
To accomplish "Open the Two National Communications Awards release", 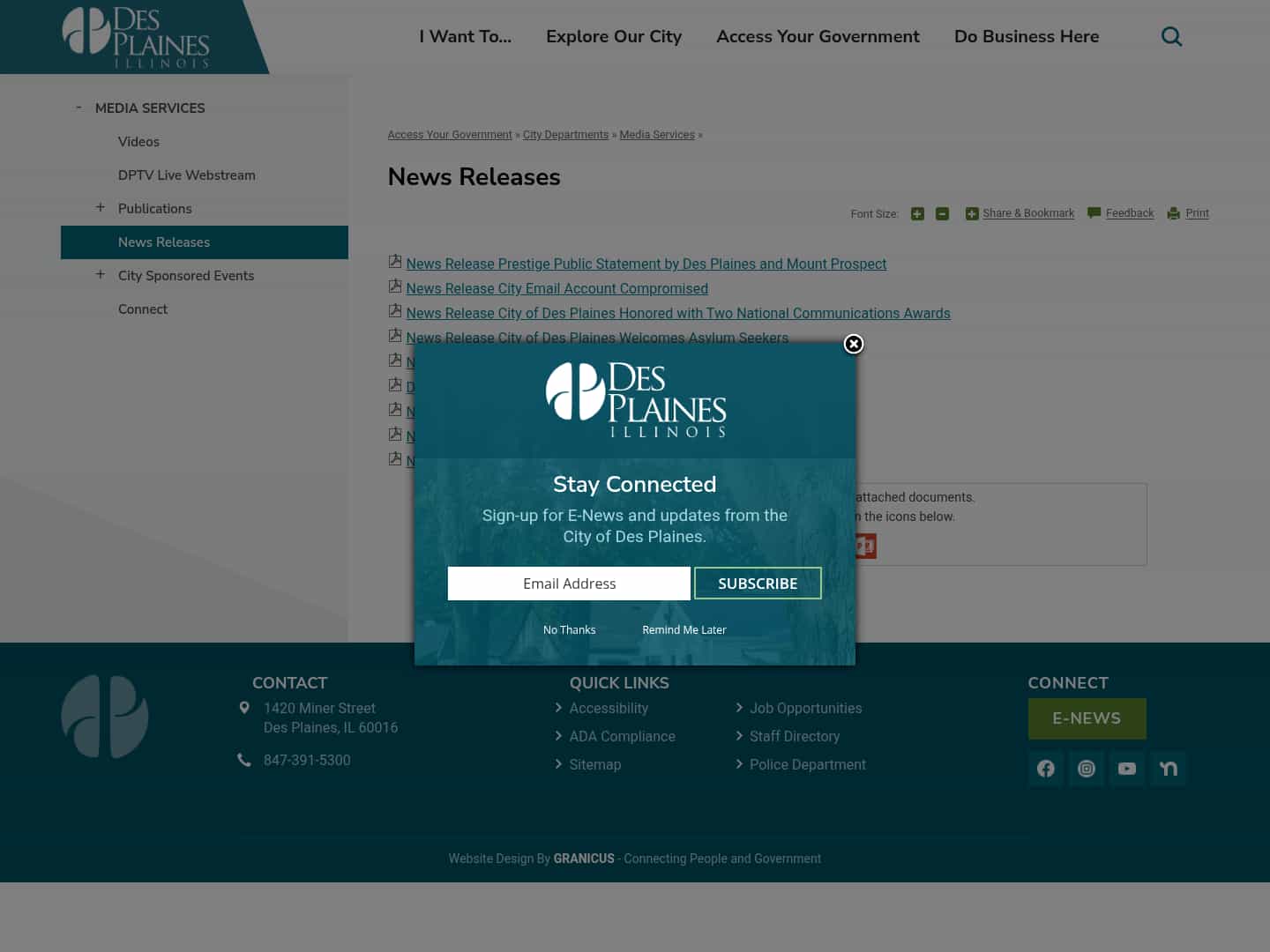I will point(678,313).
